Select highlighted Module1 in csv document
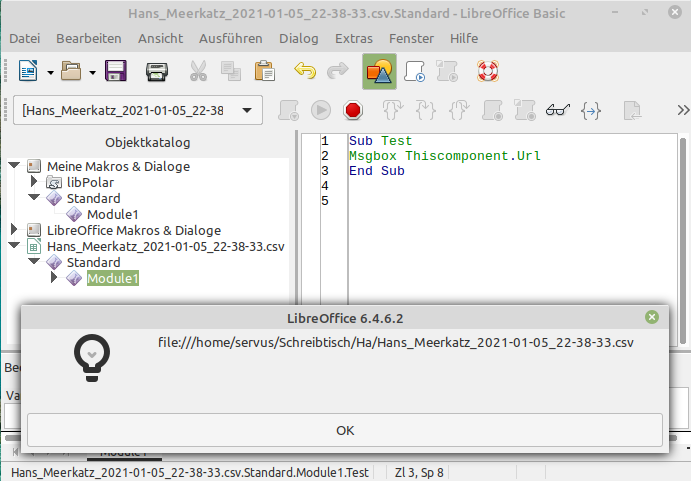691x481 pixels. tap(113, 279)
